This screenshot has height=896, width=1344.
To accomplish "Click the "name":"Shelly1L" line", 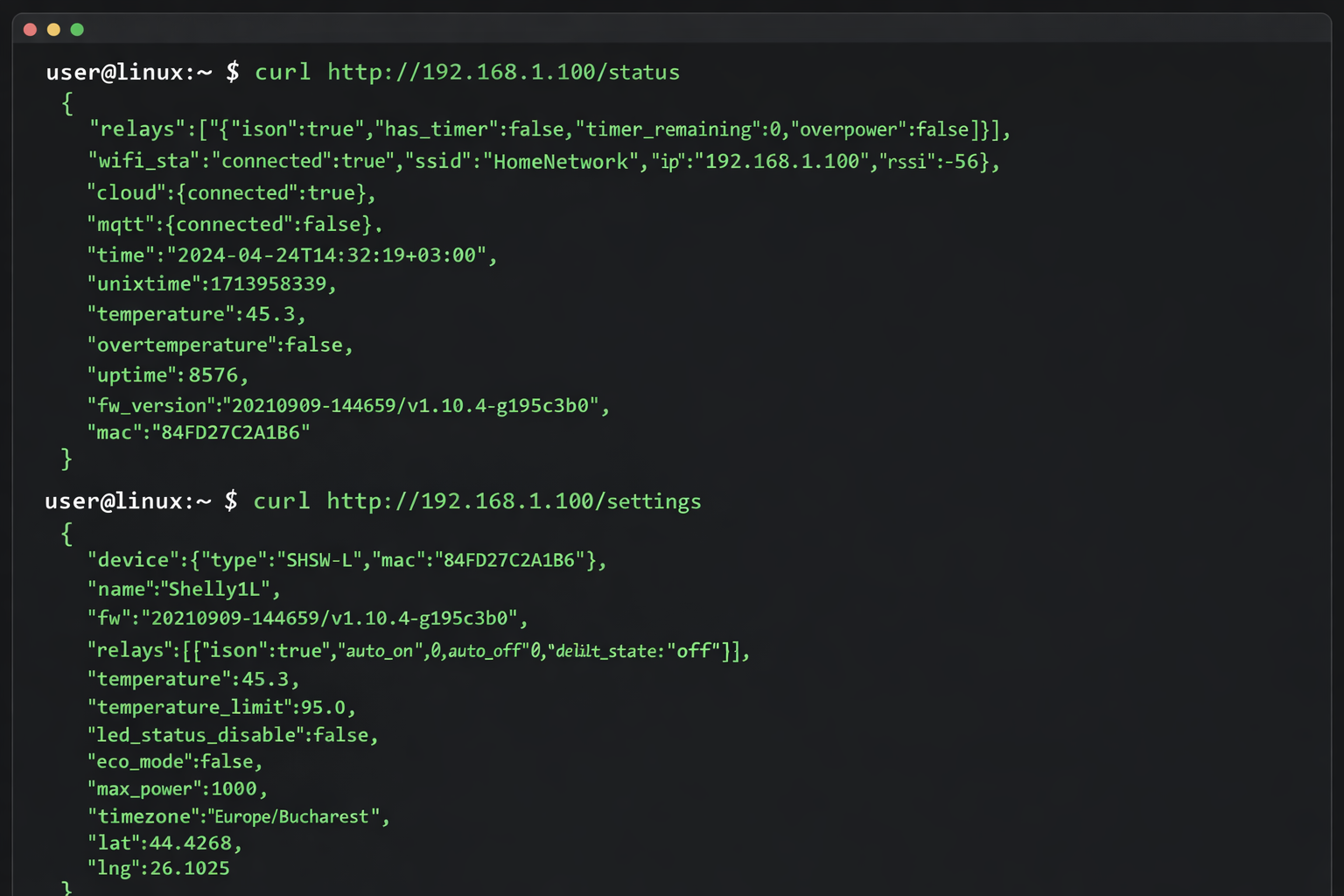I will coord(184,590).
